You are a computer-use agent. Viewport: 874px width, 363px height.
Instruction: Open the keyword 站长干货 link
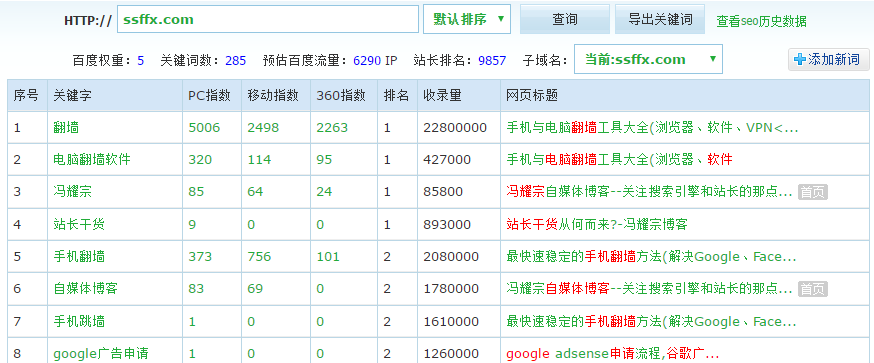tap(79, 225)
